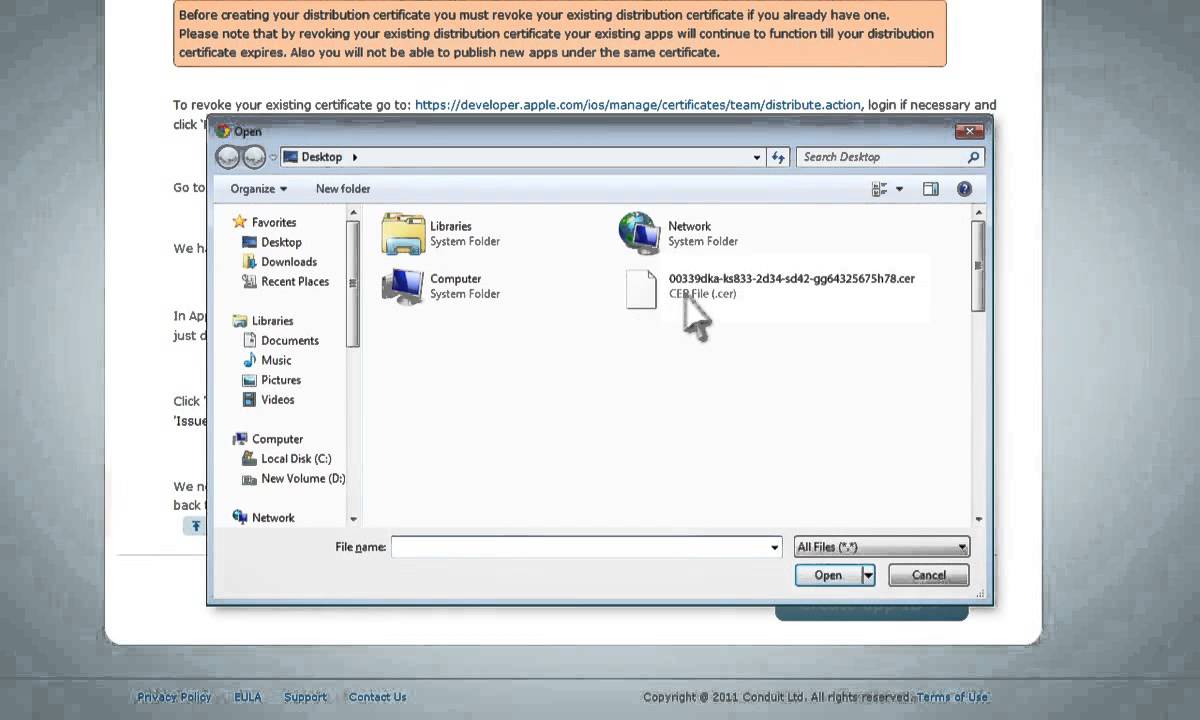Open the Privacy Policy link
Viewport: 1200px width, 720px height.
click(x=174, y=697)
